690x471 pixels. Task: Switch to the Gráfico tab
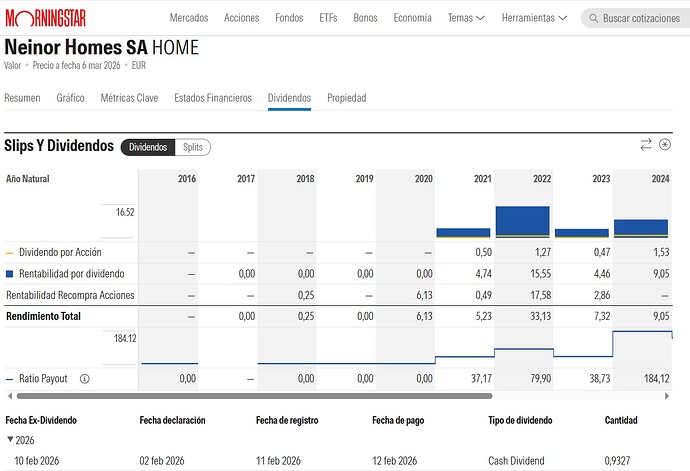(70, 98)
